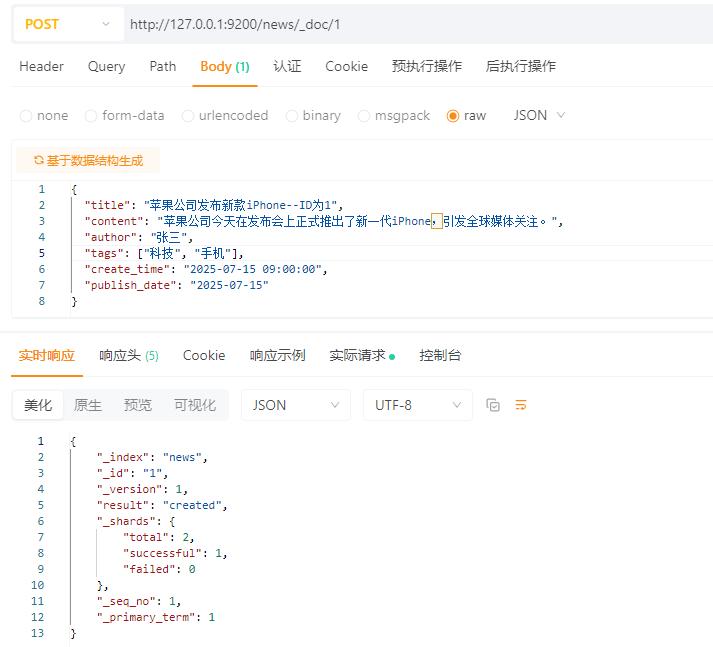This screenshot has height=647, width=713.
Task: Click the "_primary_term": 1 response line
Action: (156, 617)
